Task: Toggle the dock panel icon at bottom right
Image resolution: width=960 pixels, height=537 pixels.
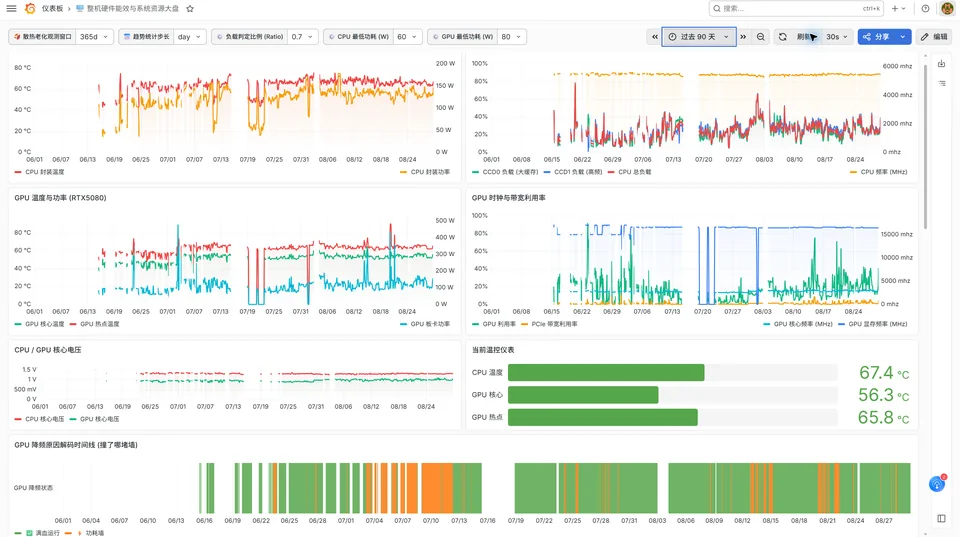Action: pyautogui.click(x=942, y=518)
